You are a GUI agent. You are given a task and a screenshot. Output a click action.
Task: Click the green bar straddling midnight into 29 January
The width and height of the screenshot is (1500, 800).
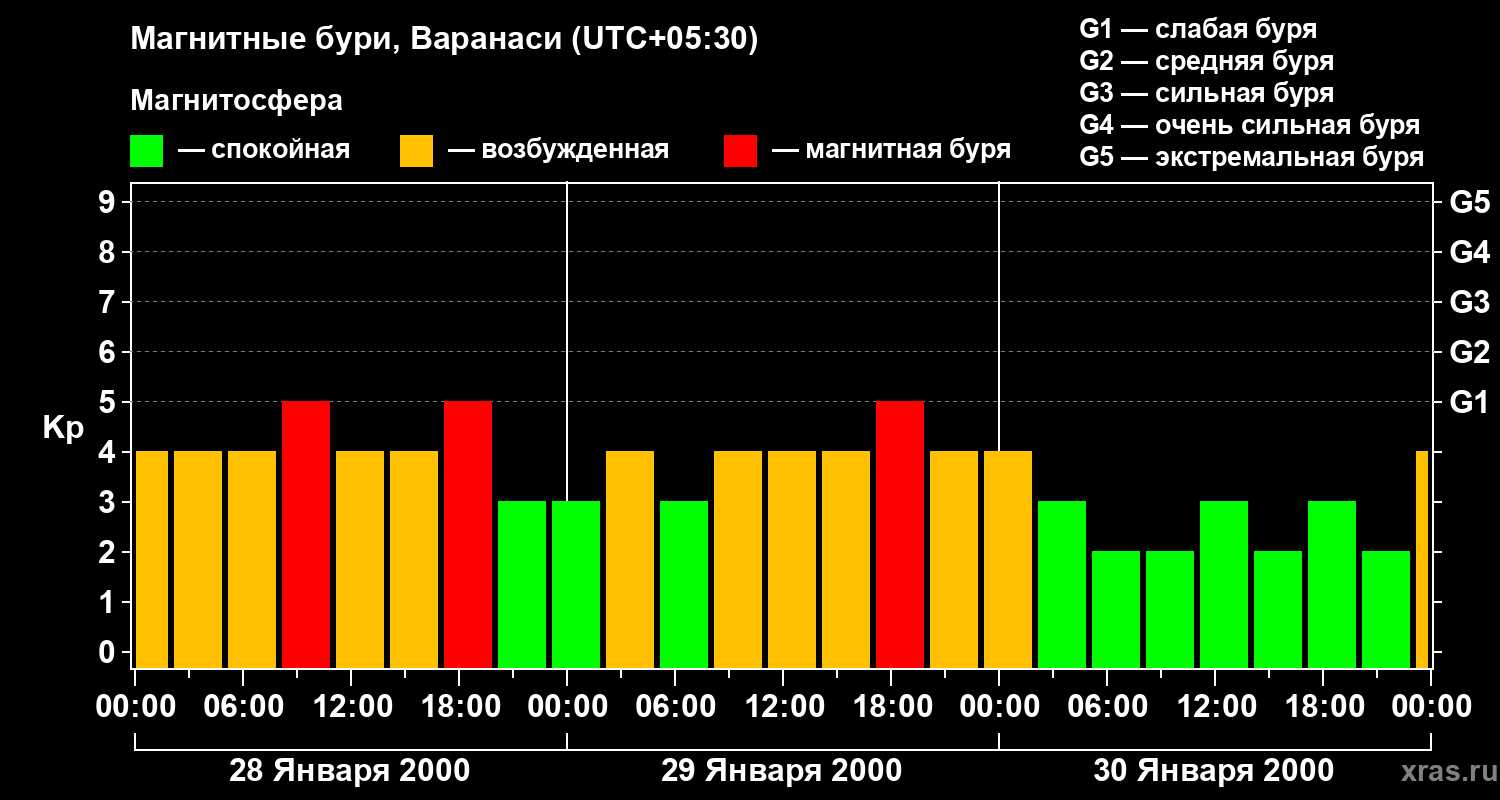click(x=576, y=585)
